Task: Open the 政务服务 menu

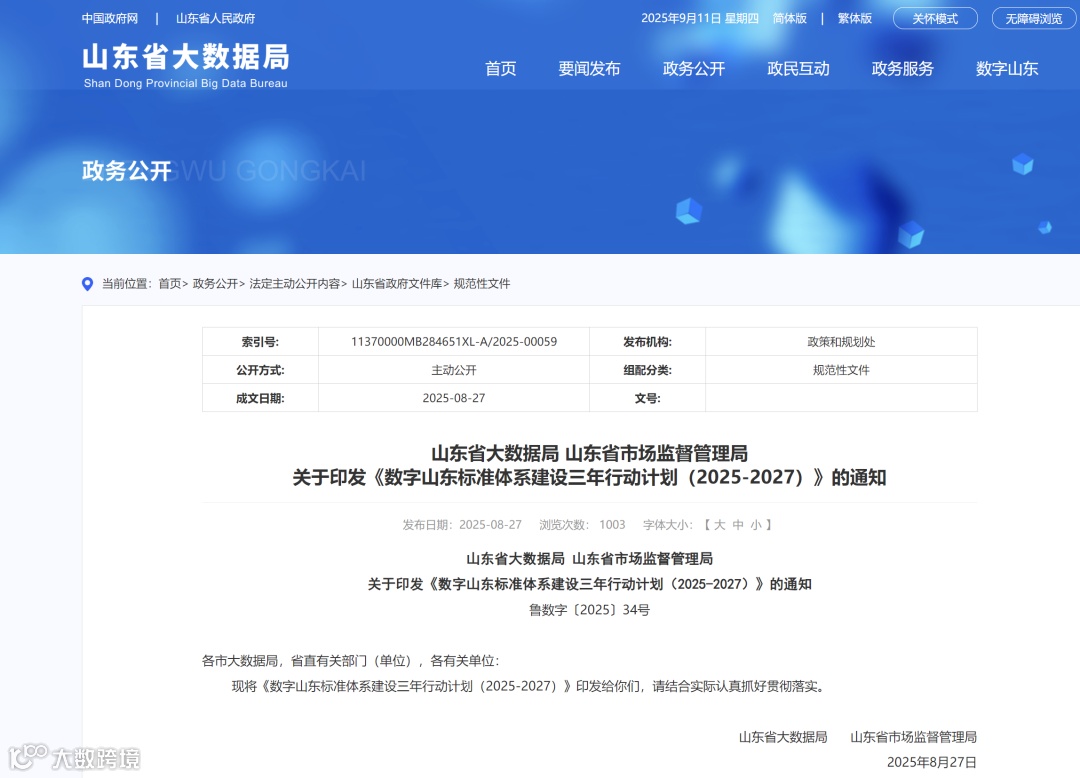Action: pos(902,69)
